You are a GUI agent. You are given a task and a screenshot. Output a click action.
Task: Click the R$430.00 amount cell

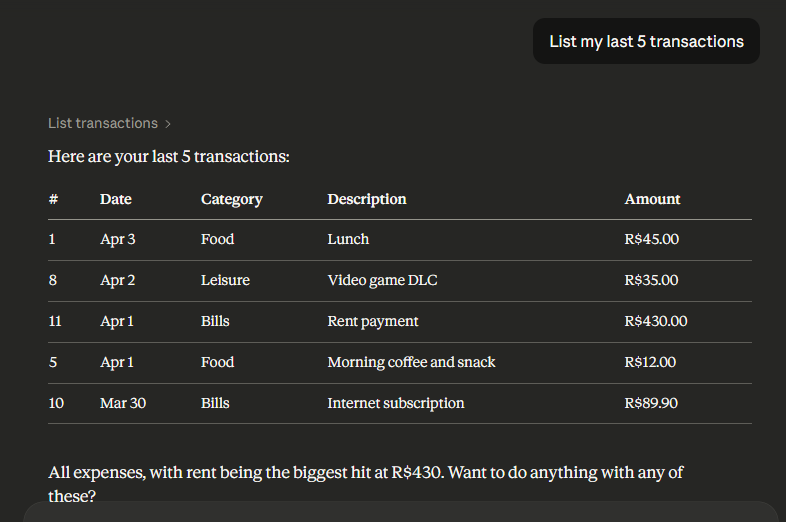[x=656, y=321]
